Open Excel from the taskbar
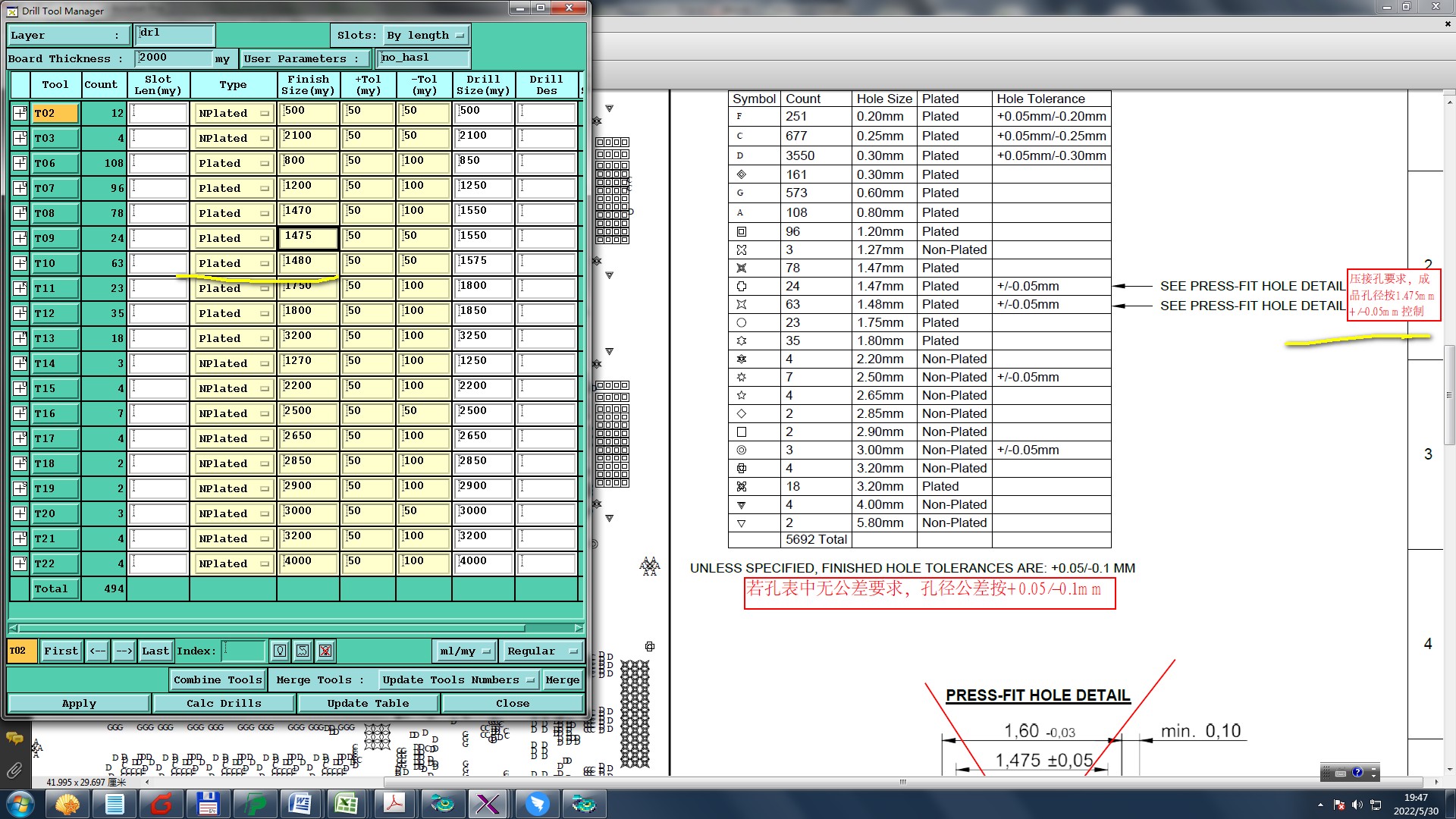Screen dimensions: 1456x819 347,803
